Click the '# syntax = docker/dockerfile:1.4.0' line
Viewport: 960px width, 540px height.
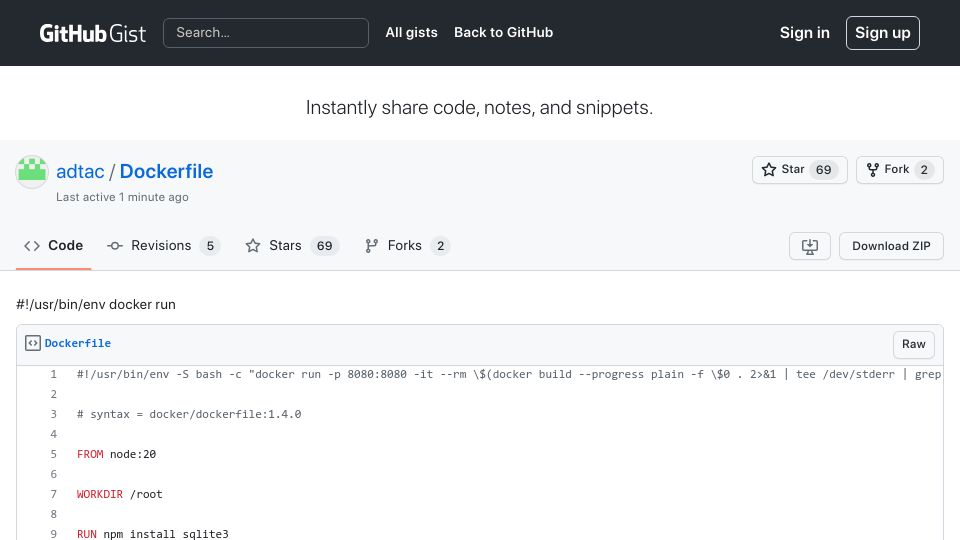189,414
